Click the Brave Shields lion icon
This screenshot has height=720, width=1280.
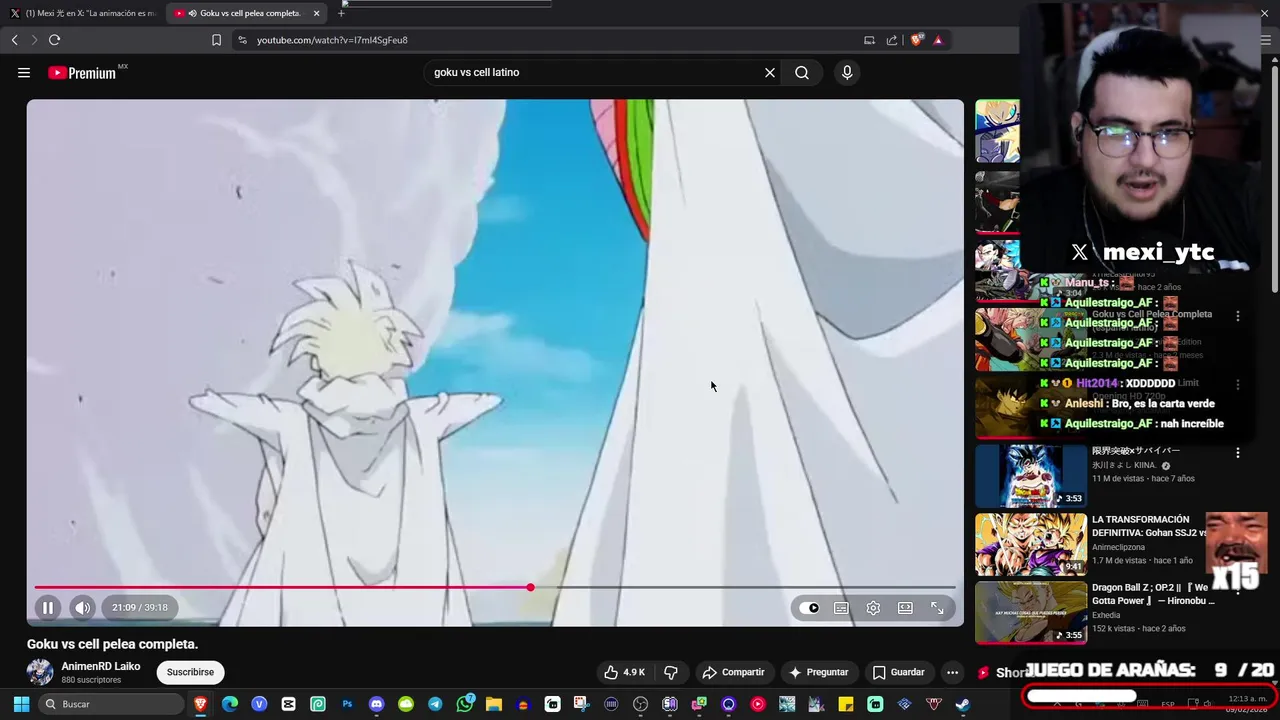916,40
